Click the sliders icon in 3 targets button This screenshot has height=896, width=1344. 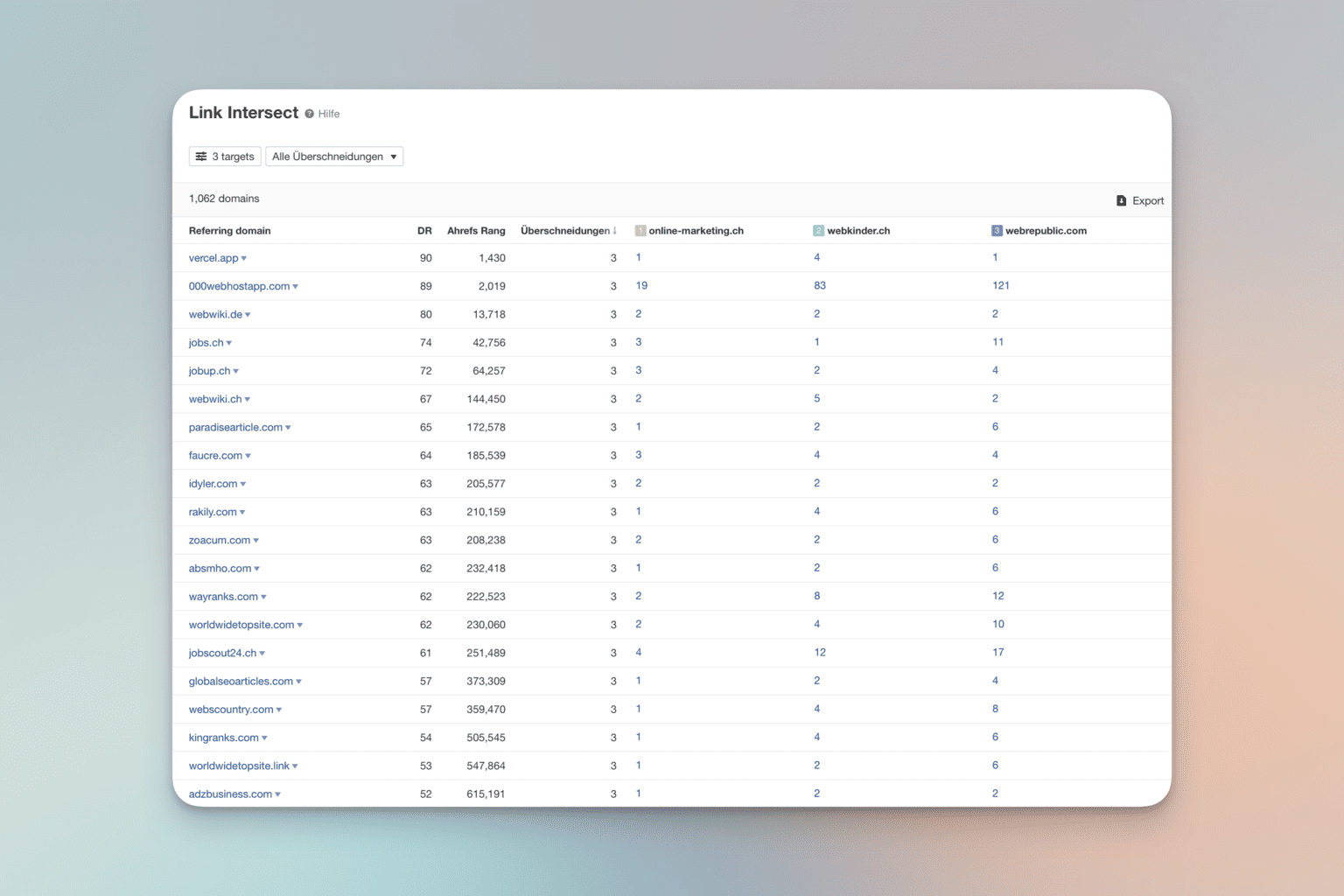[201, 157]
